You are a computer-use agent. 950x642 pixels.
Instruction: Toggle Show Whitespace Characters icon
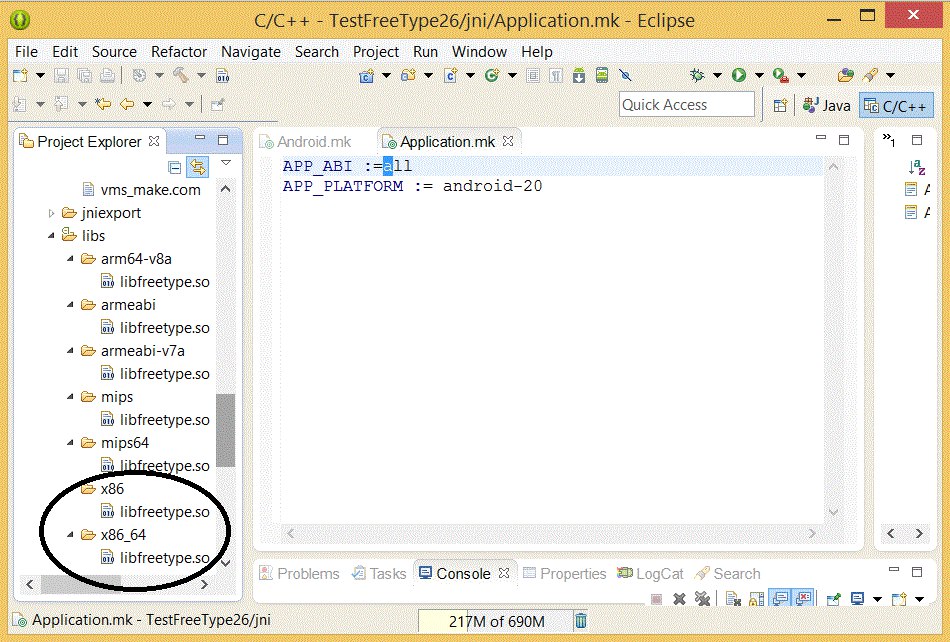pos(556,76)
